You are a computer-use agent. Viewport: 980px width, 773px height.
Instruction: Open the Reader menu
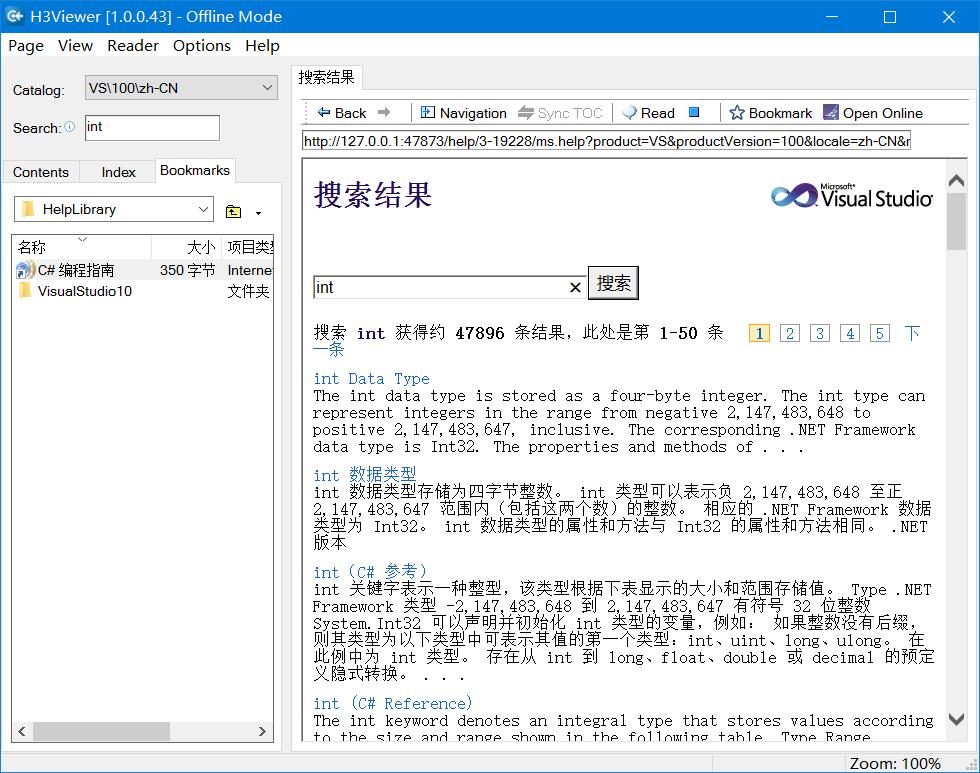click(132, 46)
